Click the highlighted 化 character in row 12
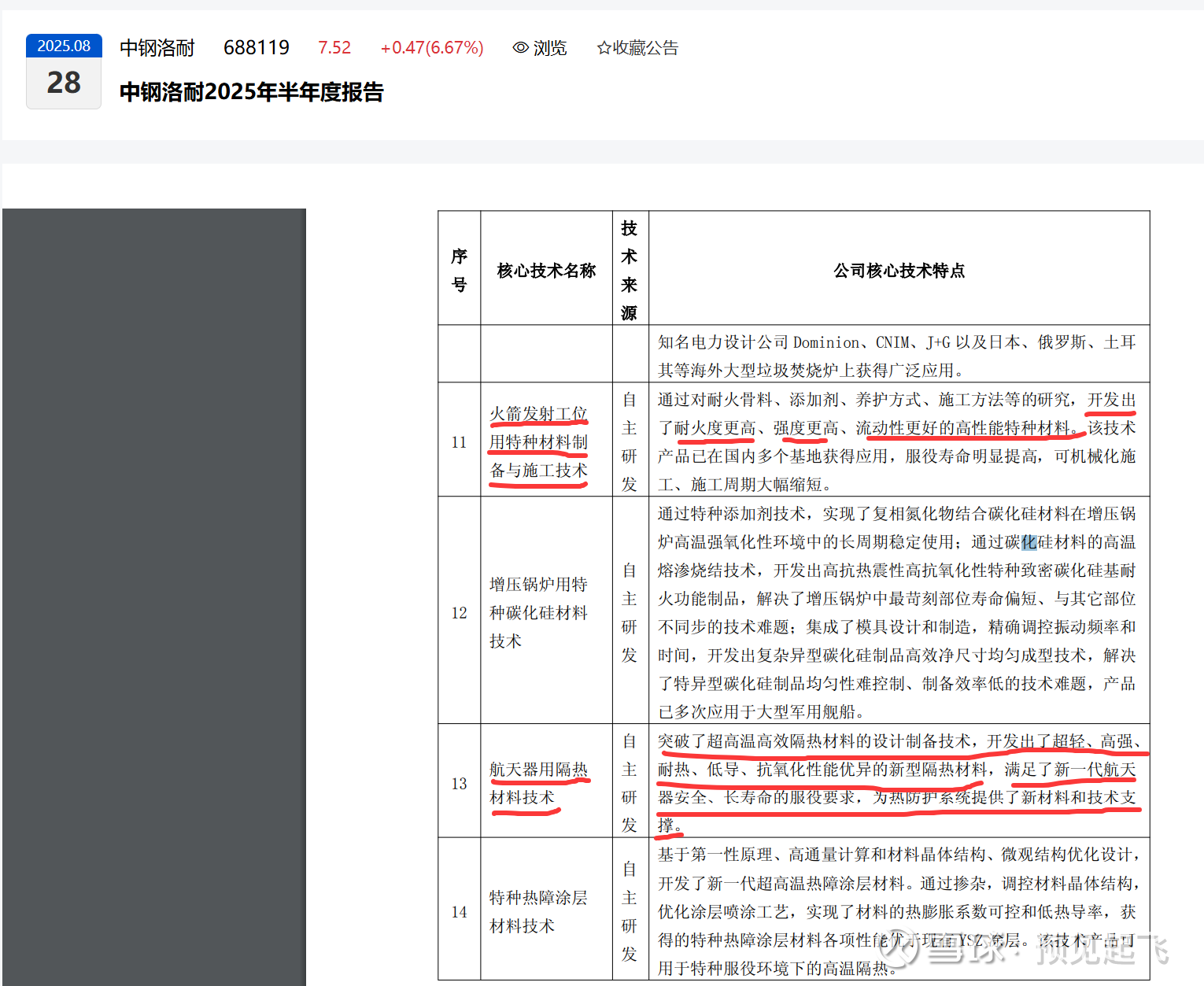The image size is (1204, 986). (1029, 542)
